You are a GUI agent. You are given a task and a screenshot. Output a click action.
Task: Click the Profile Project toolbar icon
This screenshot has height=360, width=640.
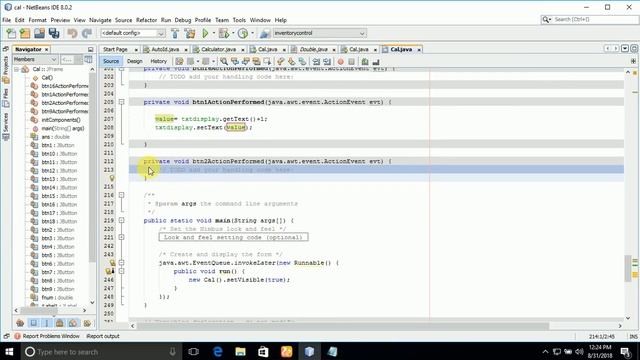point(242,33)
